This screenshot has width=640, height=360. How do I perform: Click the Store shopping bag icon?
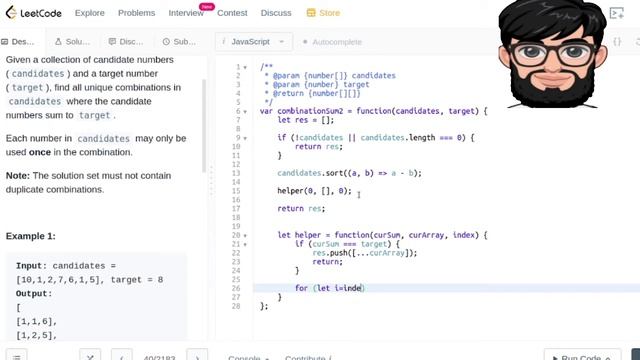pyautogui.click(x=311, y=13)
